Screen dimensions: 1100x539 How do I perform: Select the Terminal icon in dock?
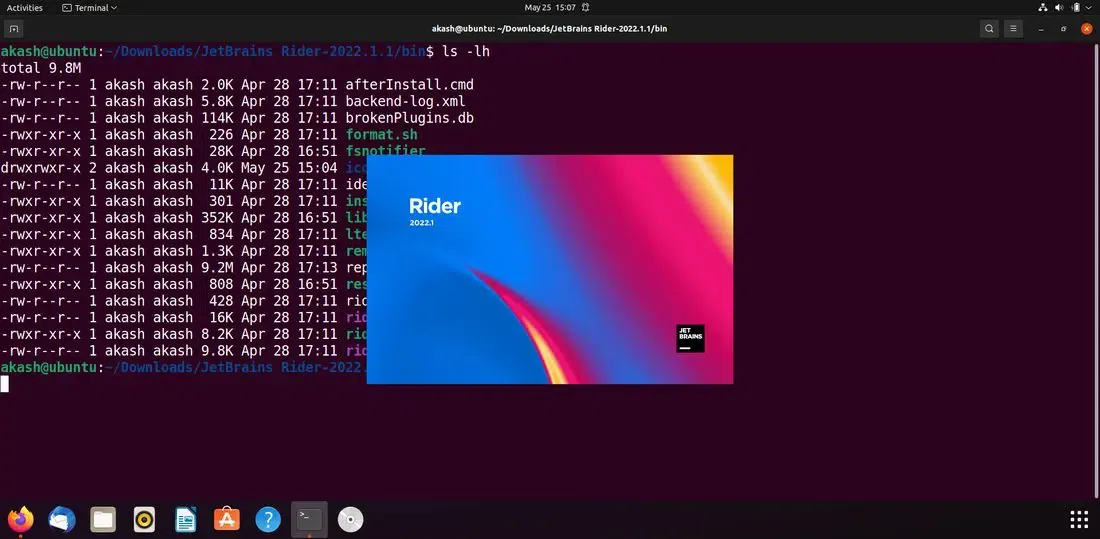tap(309, 519)
